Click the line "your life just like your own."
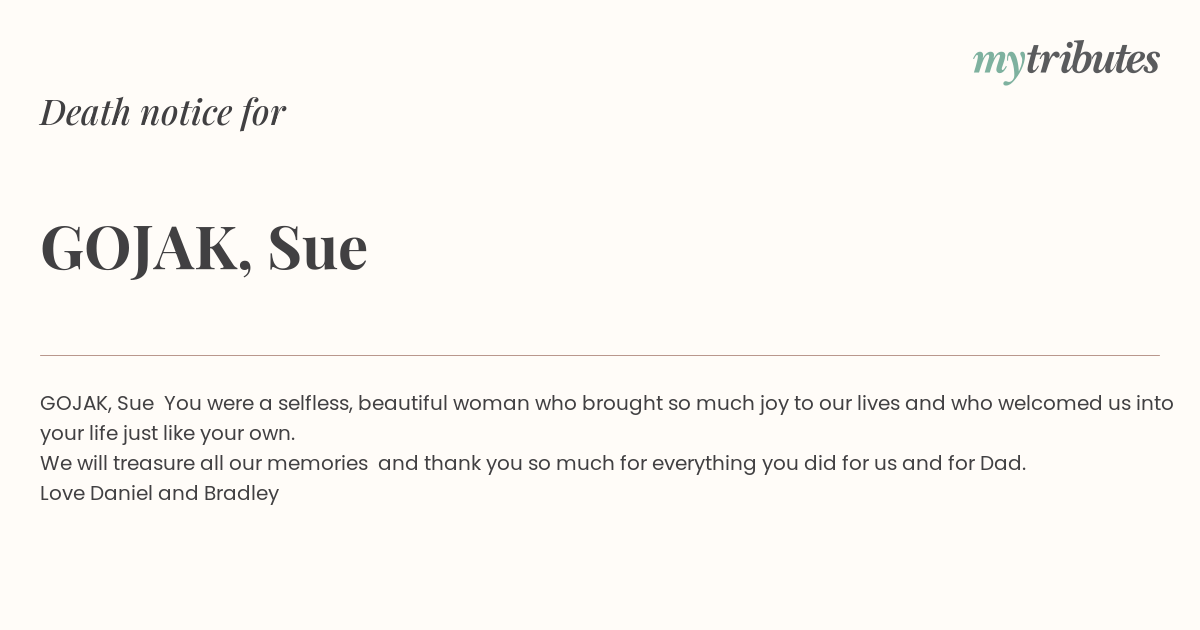The image size is (1200, 630). [168, 434]
